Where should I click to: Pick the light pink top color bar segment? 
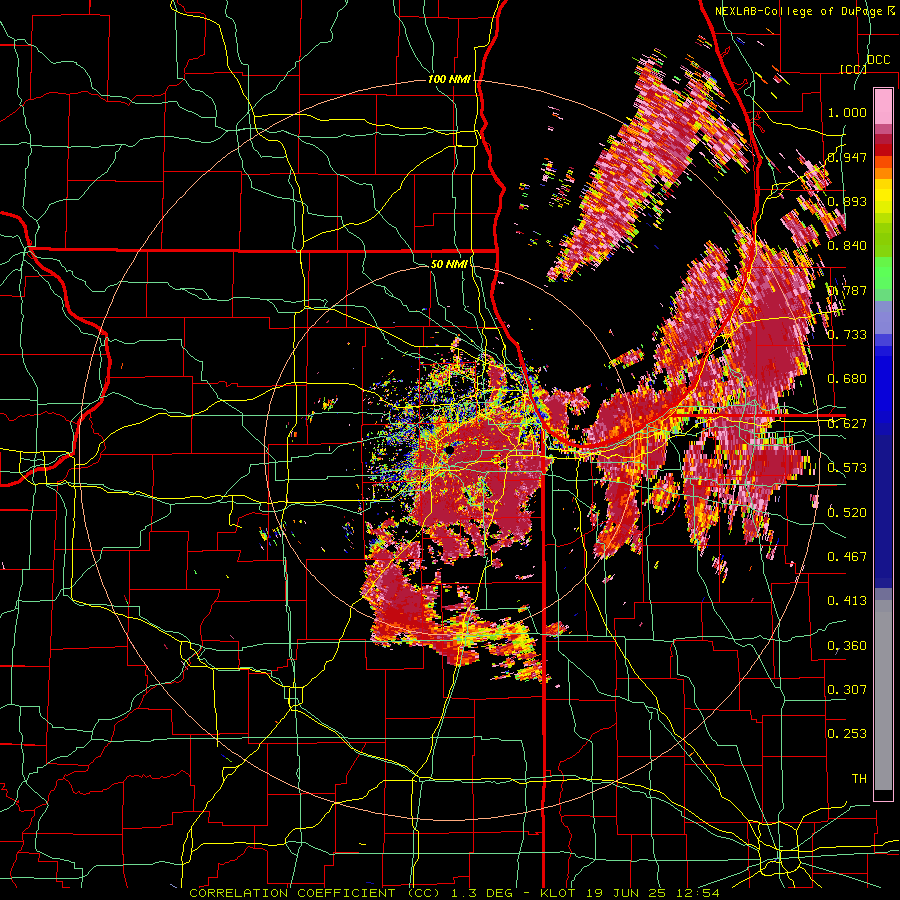[x=883, y=106]
